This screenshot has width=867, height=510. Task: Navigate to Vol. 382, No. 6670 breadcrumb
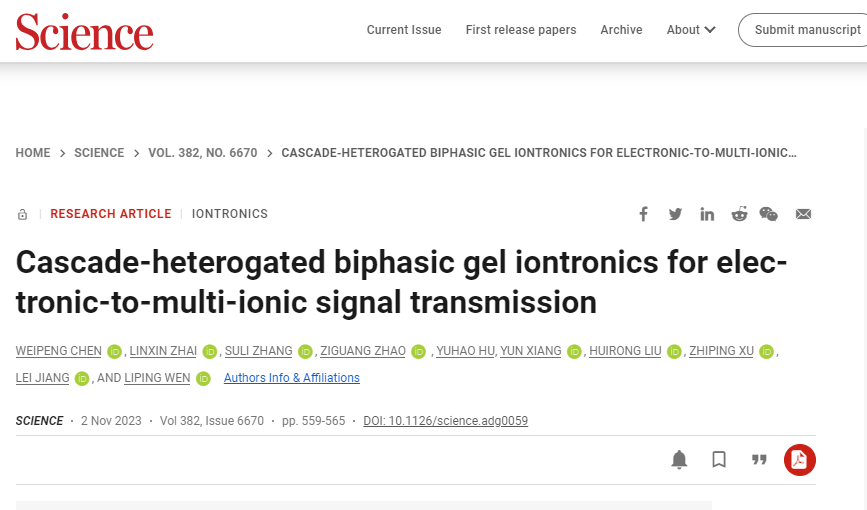(202, 153)
